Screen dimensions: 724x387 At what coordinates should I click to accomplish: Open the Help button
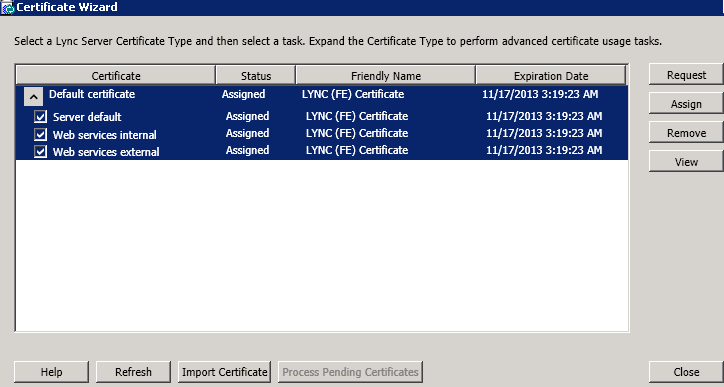pos(51,372)
